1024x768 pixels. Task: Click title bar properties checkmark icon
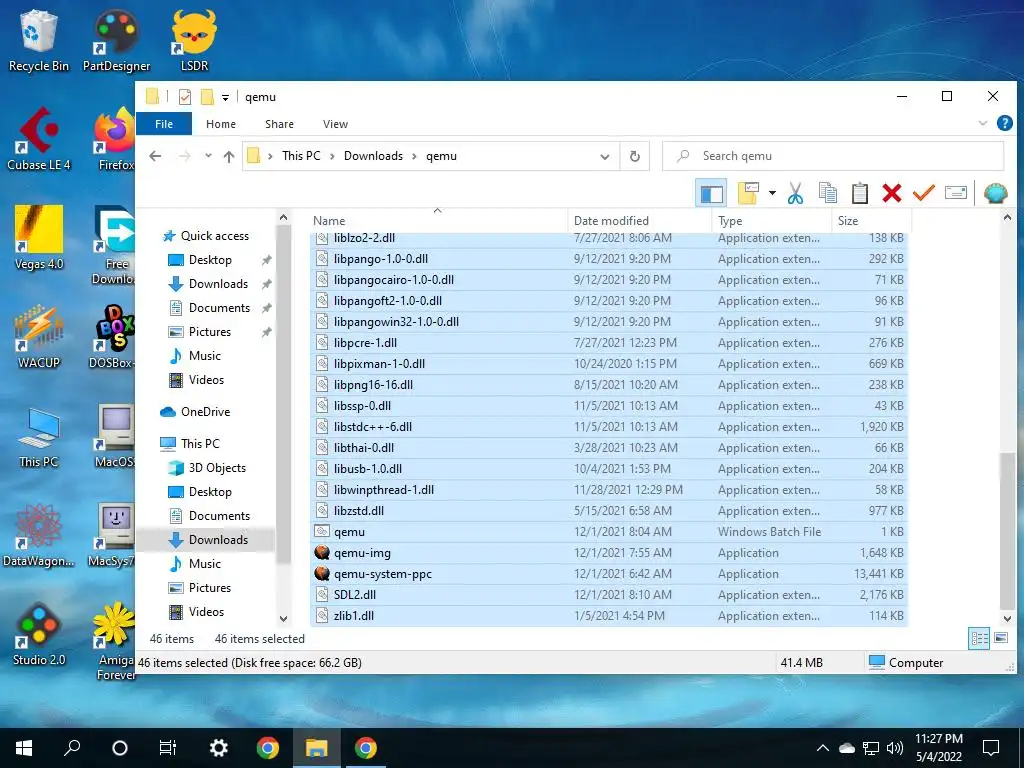pos(185,97)
